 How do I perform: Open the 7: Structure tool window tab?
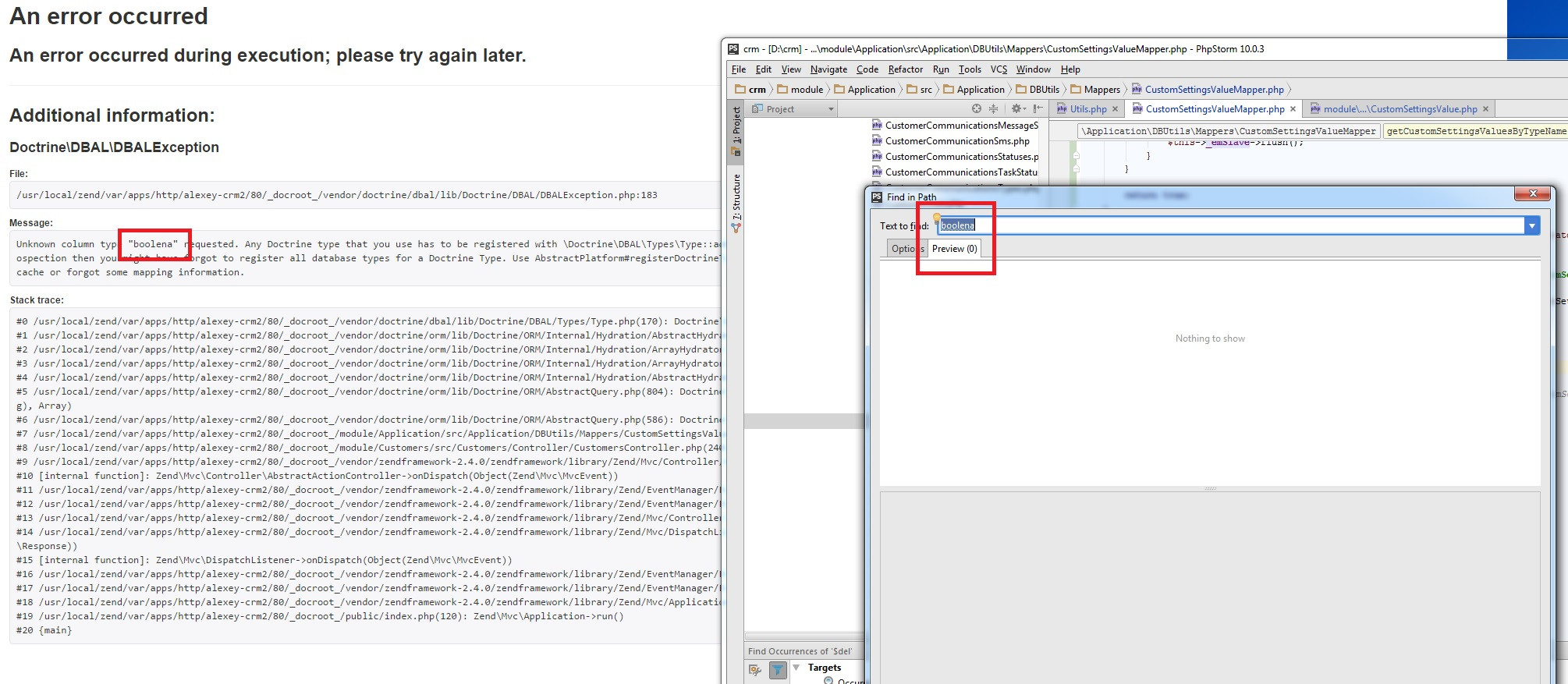[736, 203]
